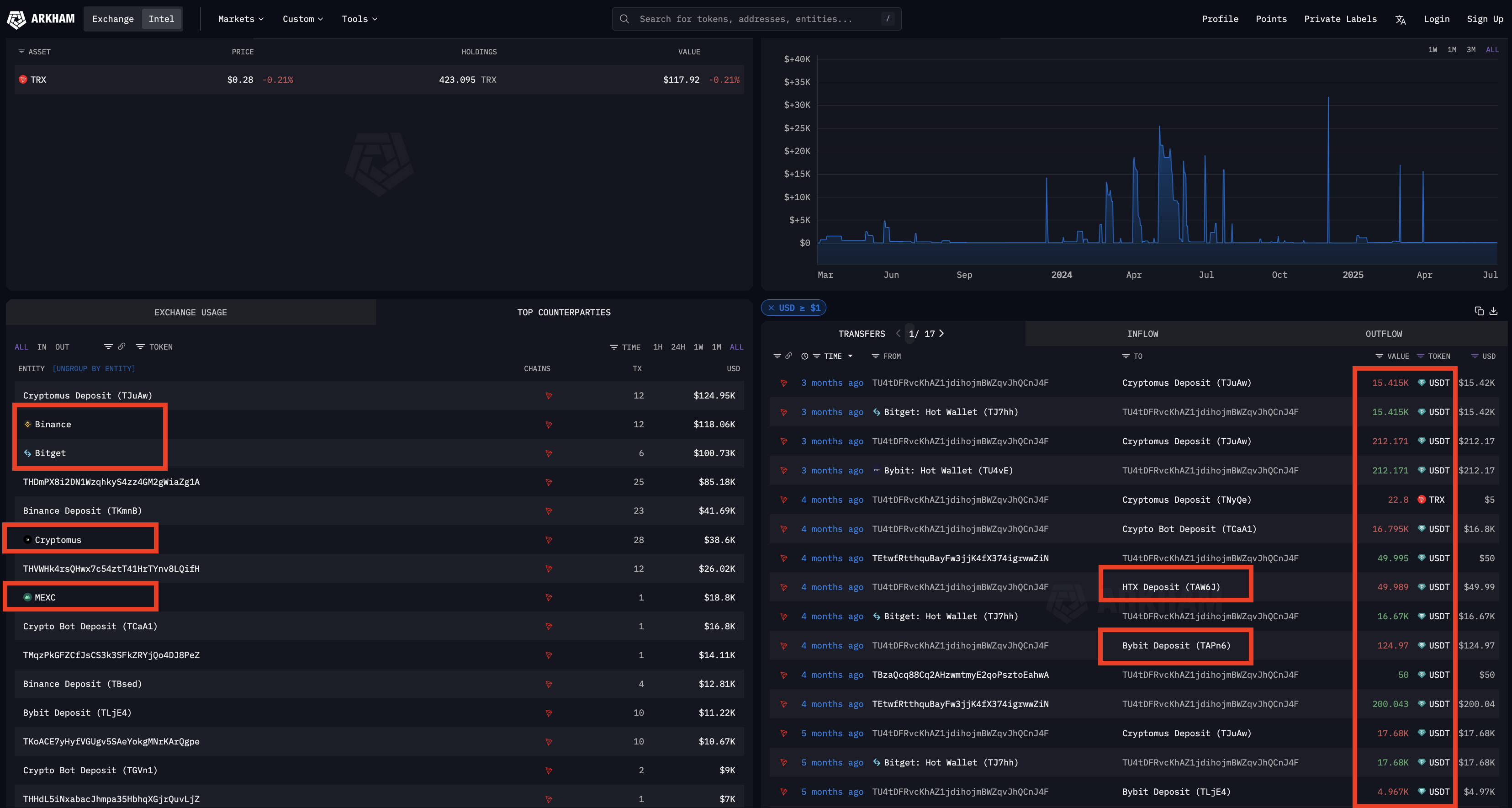
Task: Open the Profile page
Action: [1220, 19]
